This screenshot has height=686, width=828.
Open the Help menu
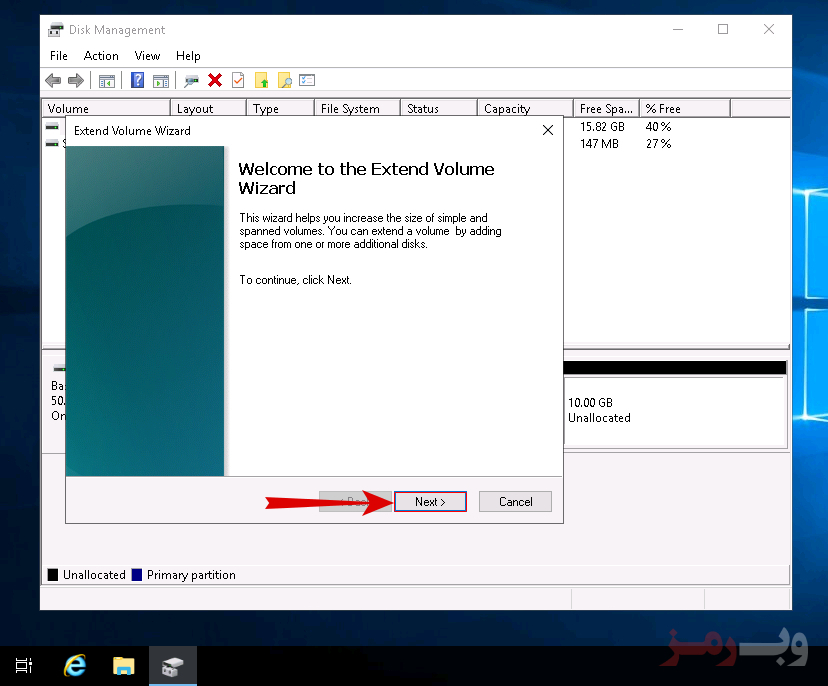[188, 56]
